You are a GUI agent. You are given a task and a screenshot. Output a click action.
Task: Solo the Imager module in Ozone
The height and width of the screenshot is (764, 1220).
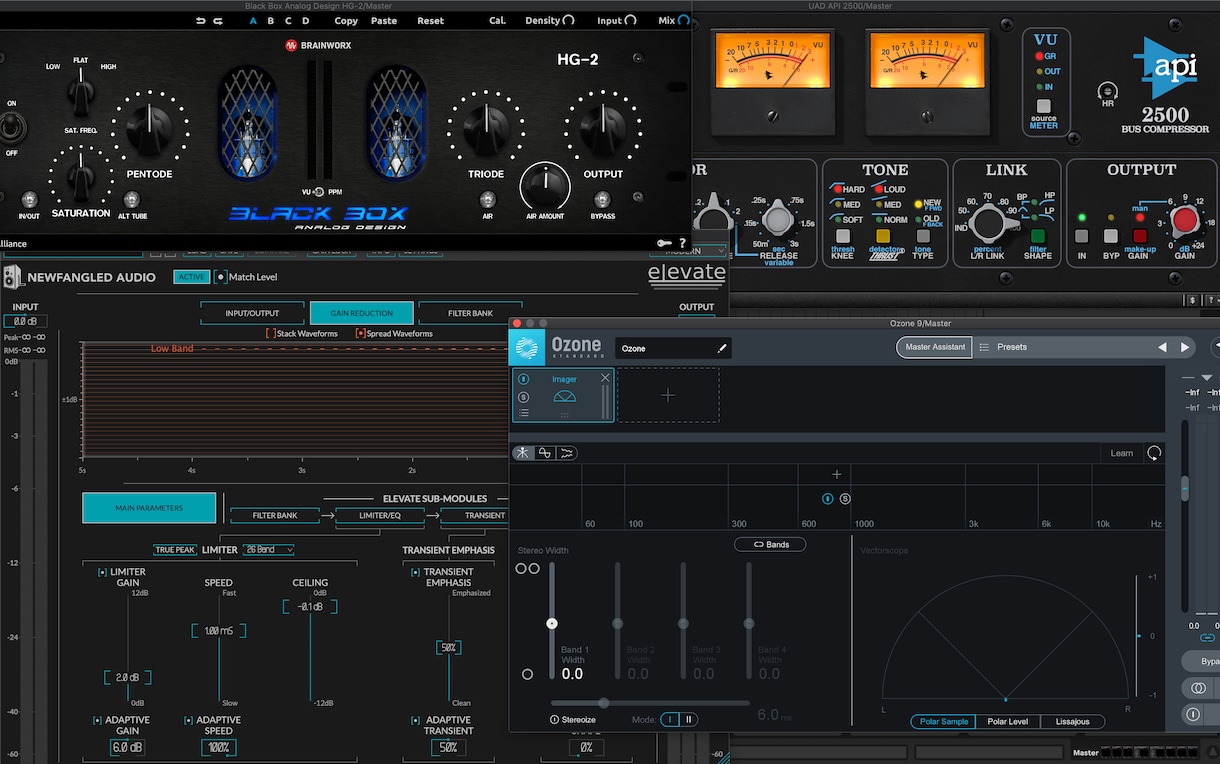[x=524, y=397]
